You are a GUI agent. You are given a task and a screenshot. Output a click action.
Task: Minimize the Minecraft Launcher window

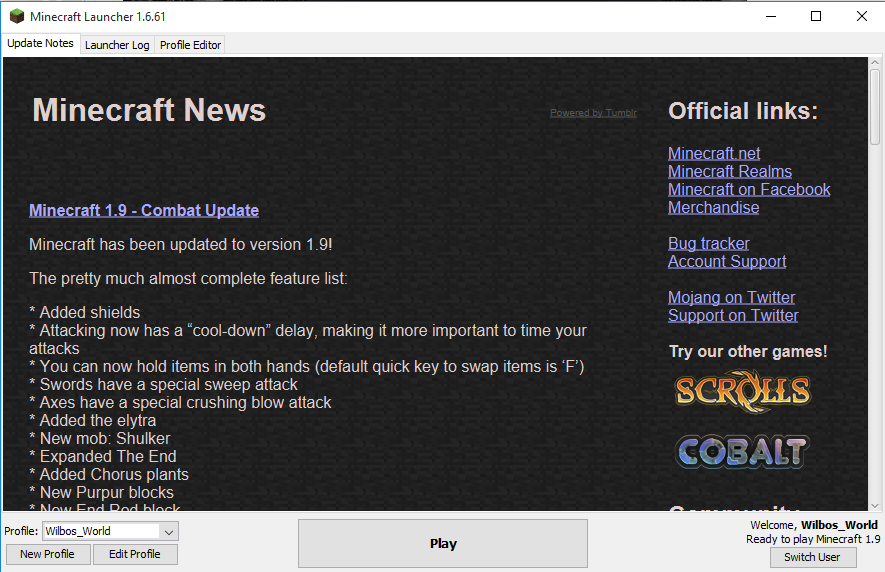coord(771,16)
